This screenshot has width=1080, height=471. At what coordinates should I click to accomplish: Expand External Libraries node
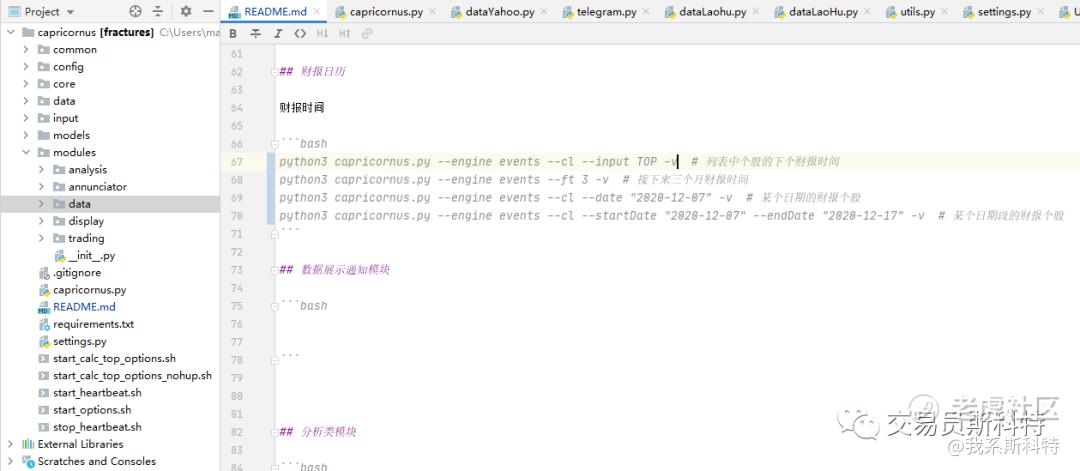[10, 445]
